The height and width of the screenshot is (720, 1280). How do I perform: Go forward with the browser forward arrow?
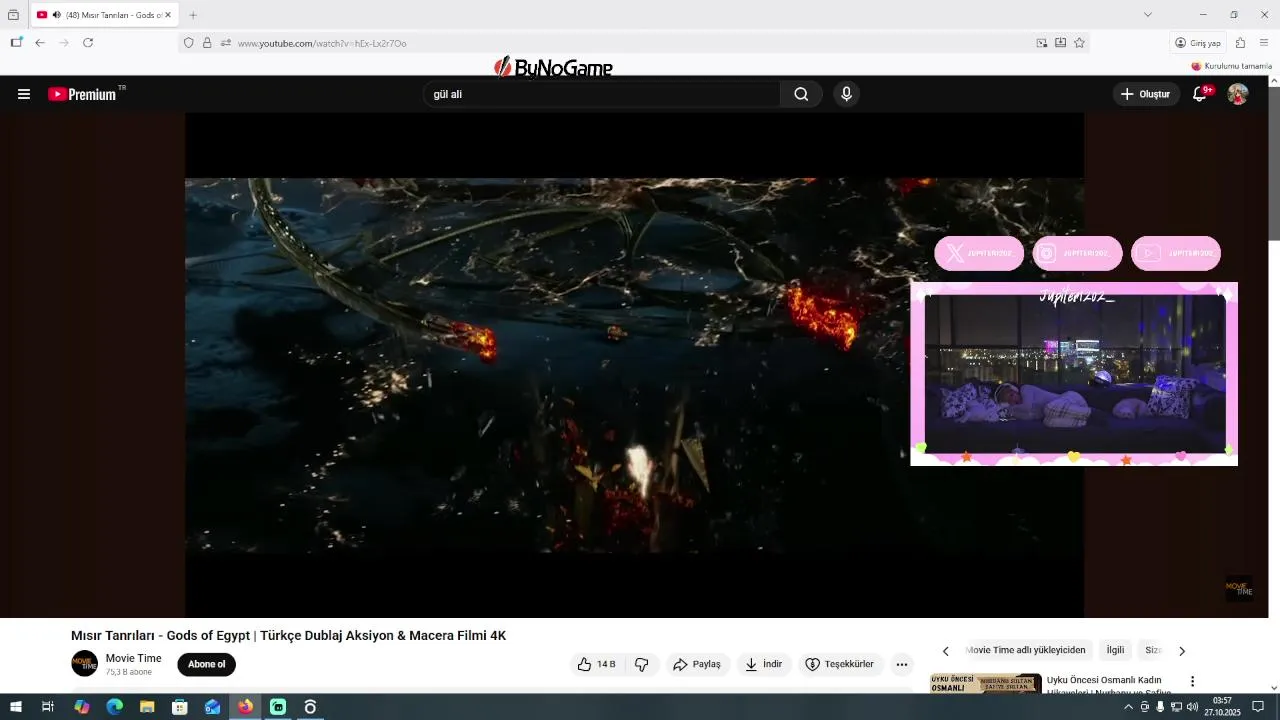pyautogui.click(x=64, y=43)
